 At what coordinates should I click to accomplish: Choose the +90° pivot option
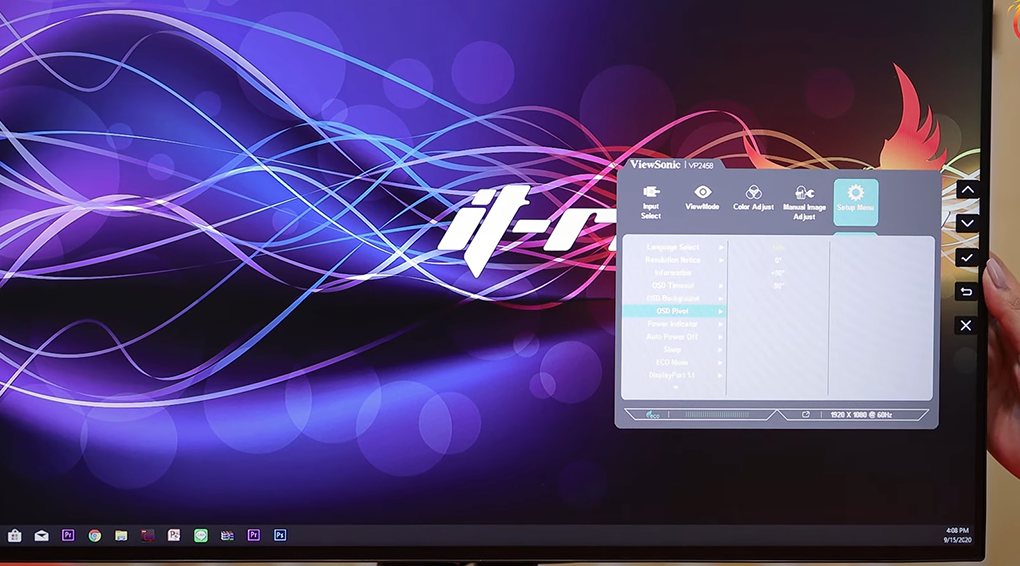[x=778, y=273]
